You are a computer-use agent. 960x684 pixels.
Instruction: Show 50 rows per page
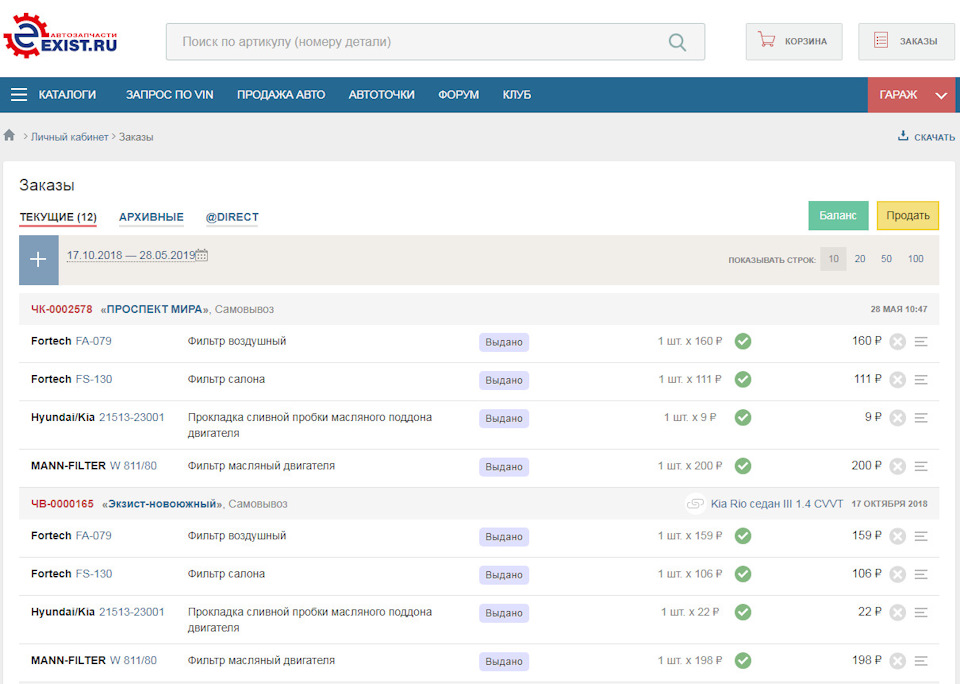coord(886,259)
